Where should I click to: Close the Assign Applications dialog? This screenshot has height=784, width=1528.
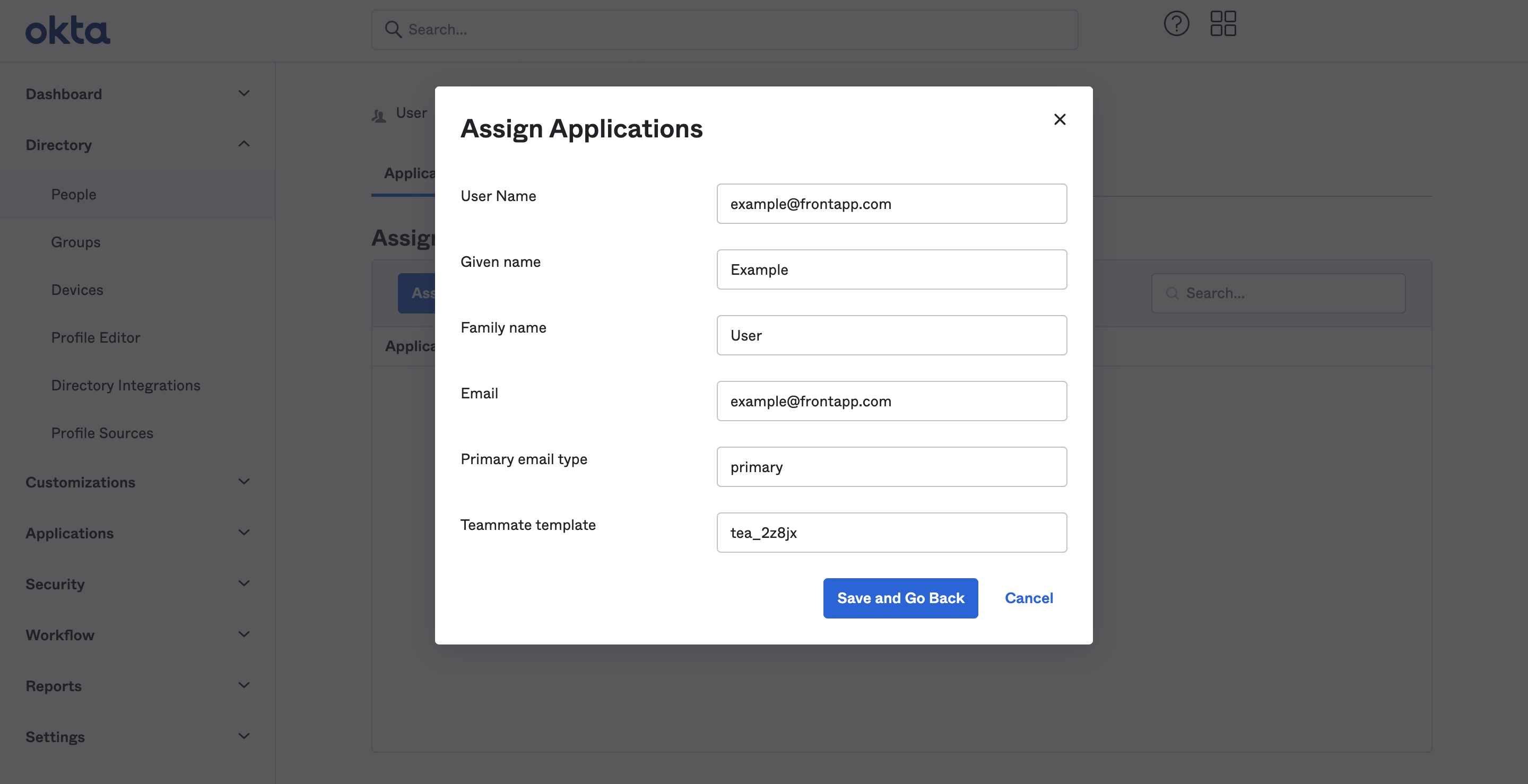[x=1060, y=119]
